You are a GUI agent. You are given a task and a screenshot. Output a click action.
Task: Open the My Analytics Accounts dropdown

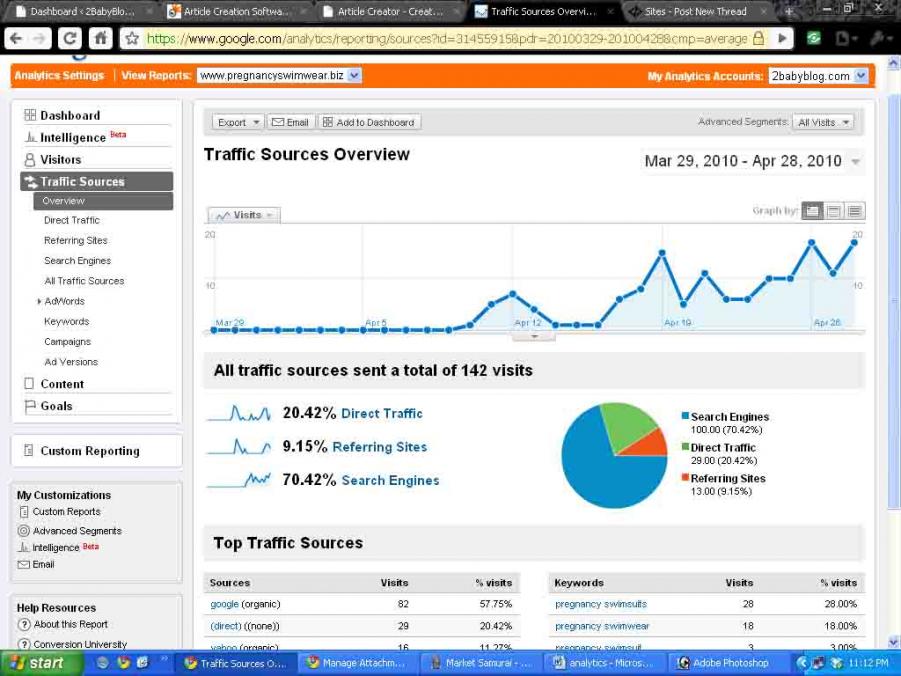[818, 76]
